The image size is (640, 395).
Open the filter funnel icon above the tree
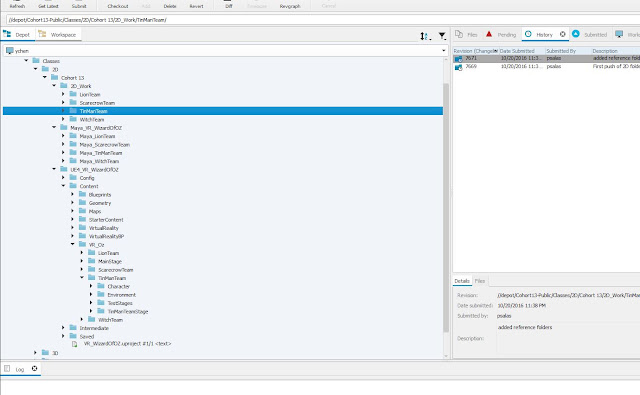[x=442, y=36]
